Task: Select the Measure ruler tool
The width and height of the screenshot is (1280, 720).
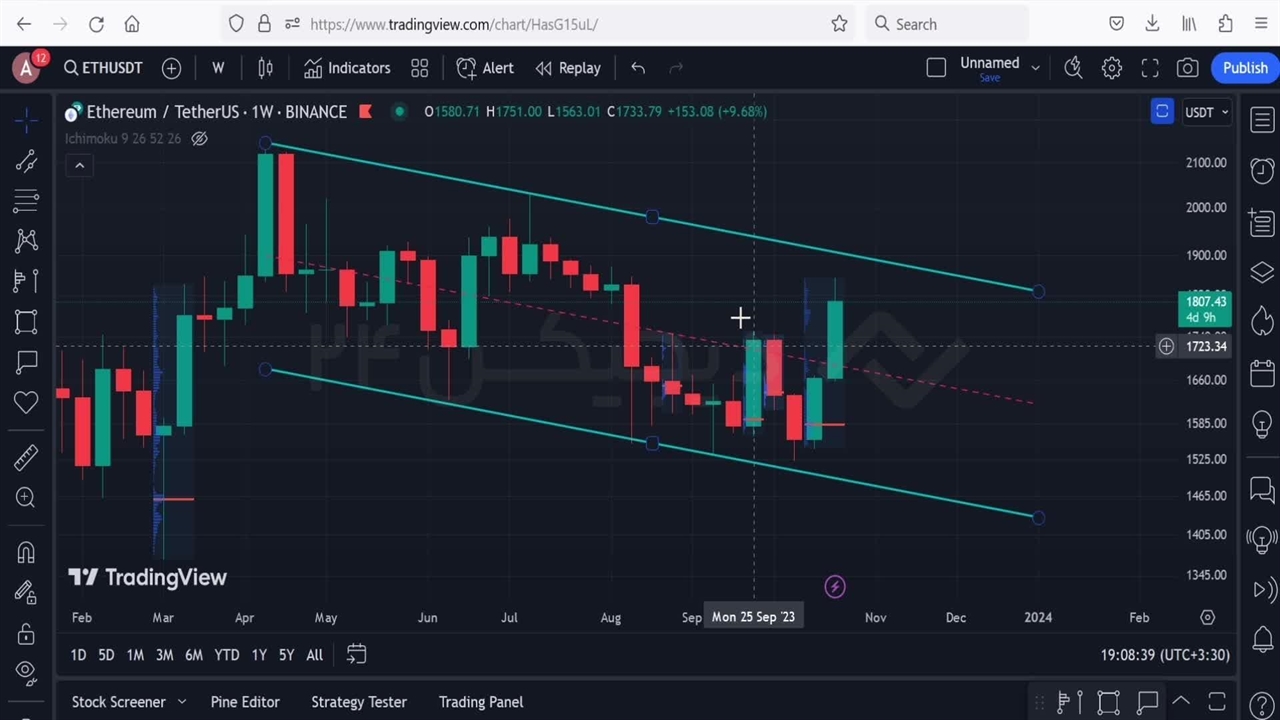Action: click(26, 458)
